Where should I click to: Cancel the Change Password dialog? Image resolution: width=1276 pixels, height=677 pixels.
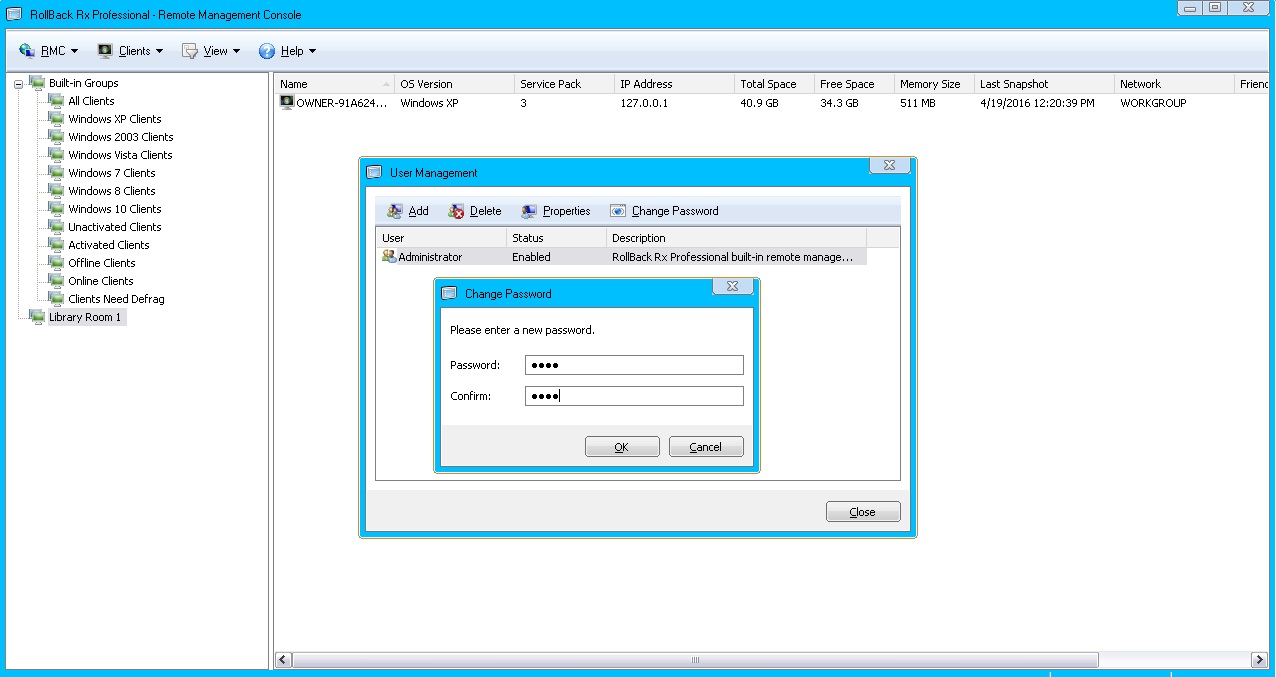click(x=706, y=447)
